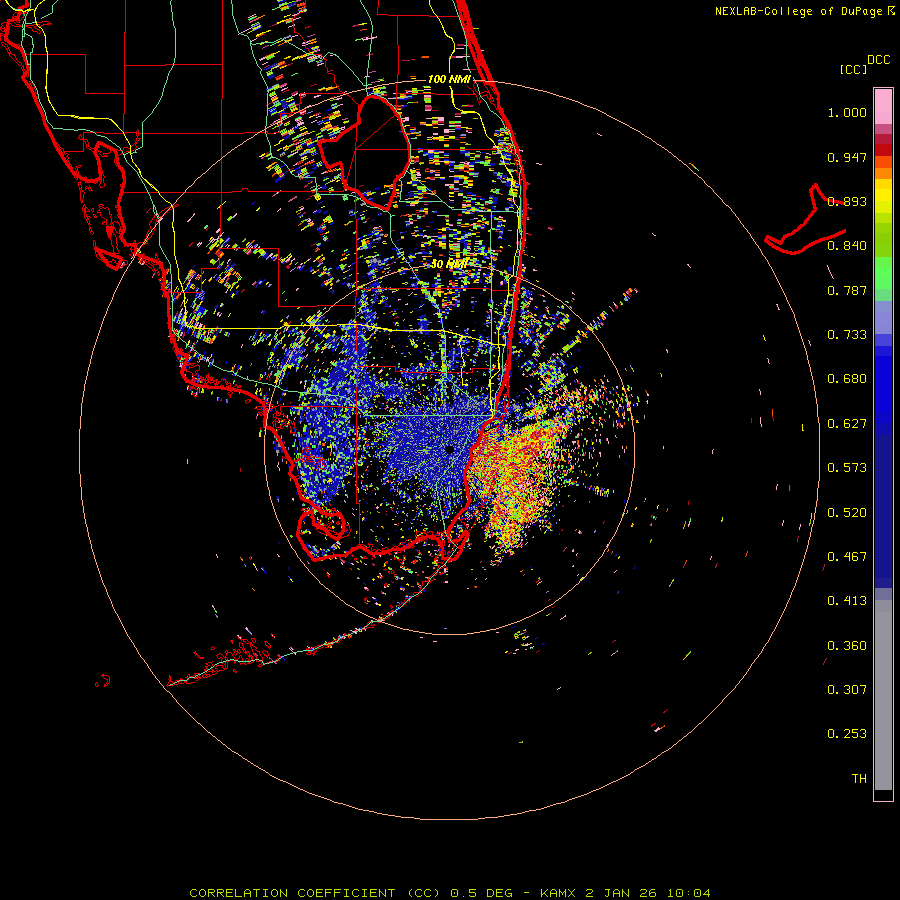Select the 0.467 legend value
Viewport: 900px width, 900px height.
pyautogui.click(x=847, y=557)
